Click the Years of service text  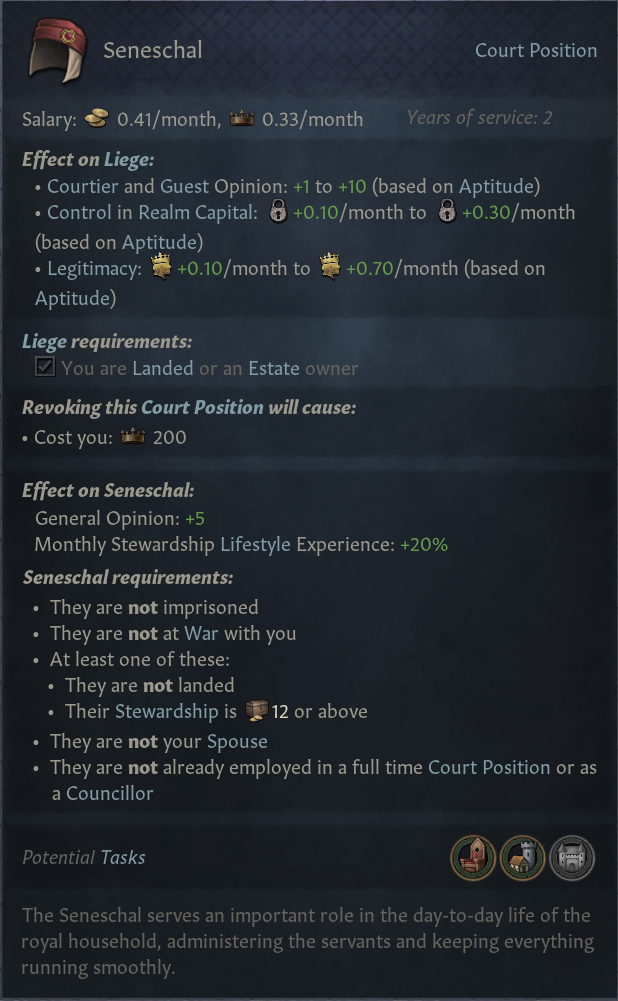click(479, 118)
